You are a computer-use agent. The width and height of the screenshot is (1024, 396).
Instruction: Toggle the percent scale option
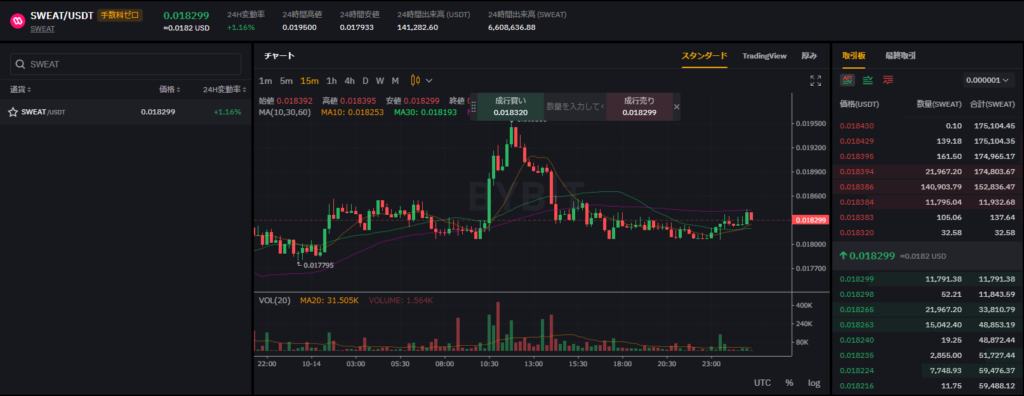pyautogui.click(x=789, y=383)
